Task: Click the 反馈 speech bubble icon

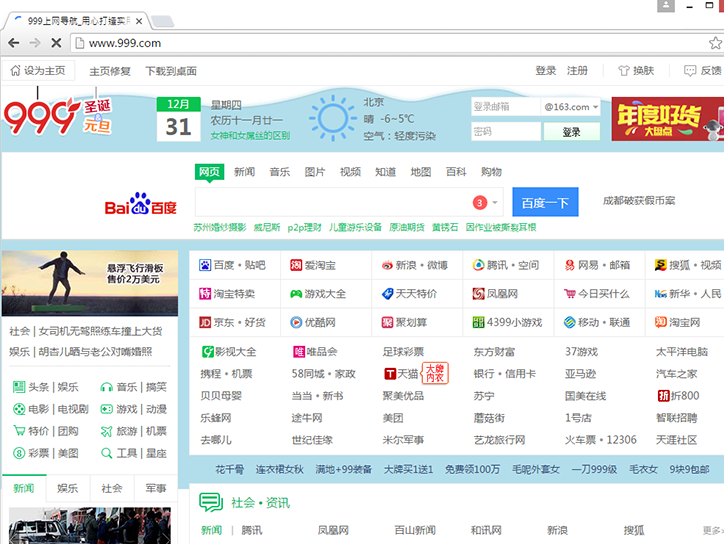Action: click(x=690, y=71)
